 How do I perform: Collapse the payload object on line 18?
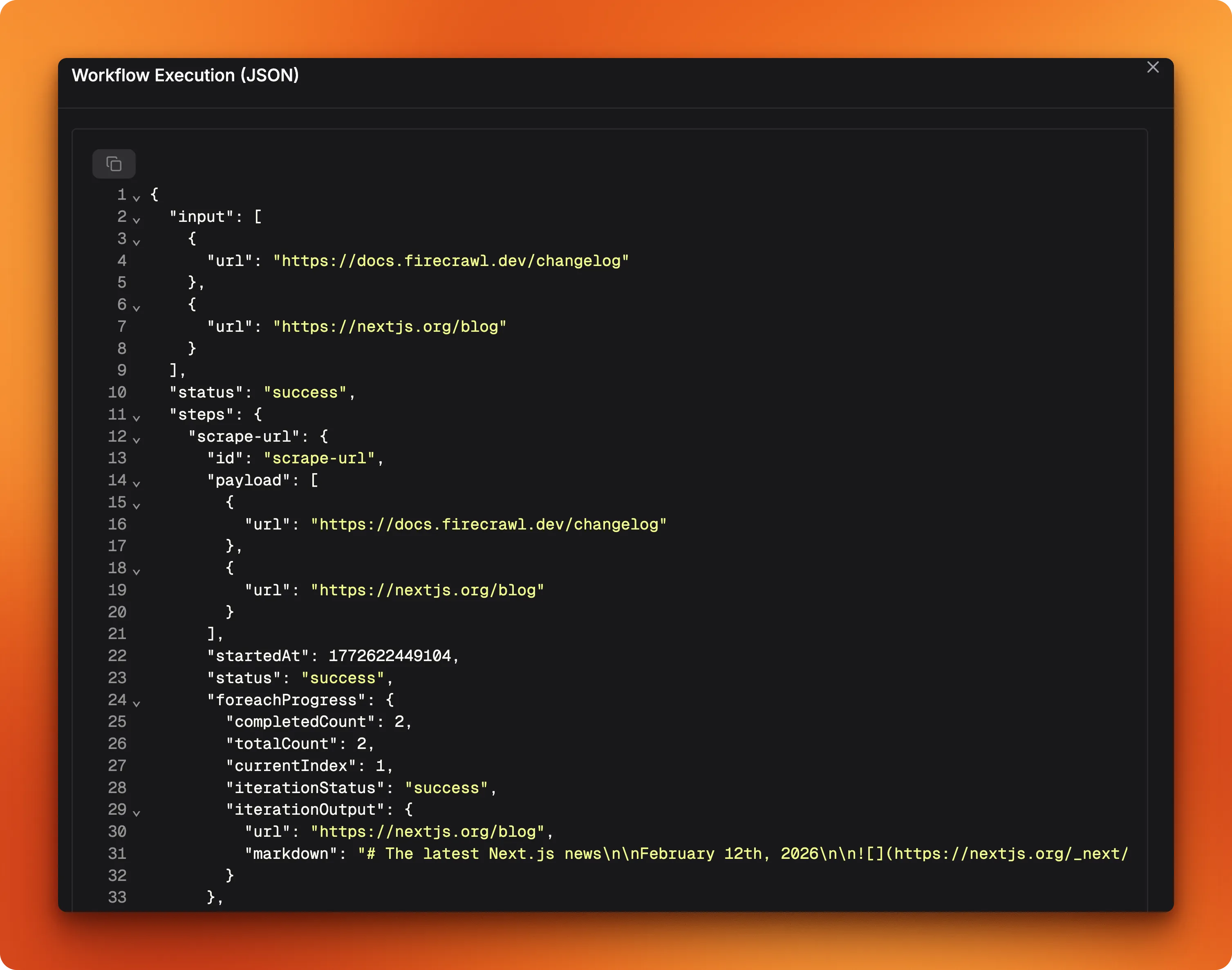[136, 572]
